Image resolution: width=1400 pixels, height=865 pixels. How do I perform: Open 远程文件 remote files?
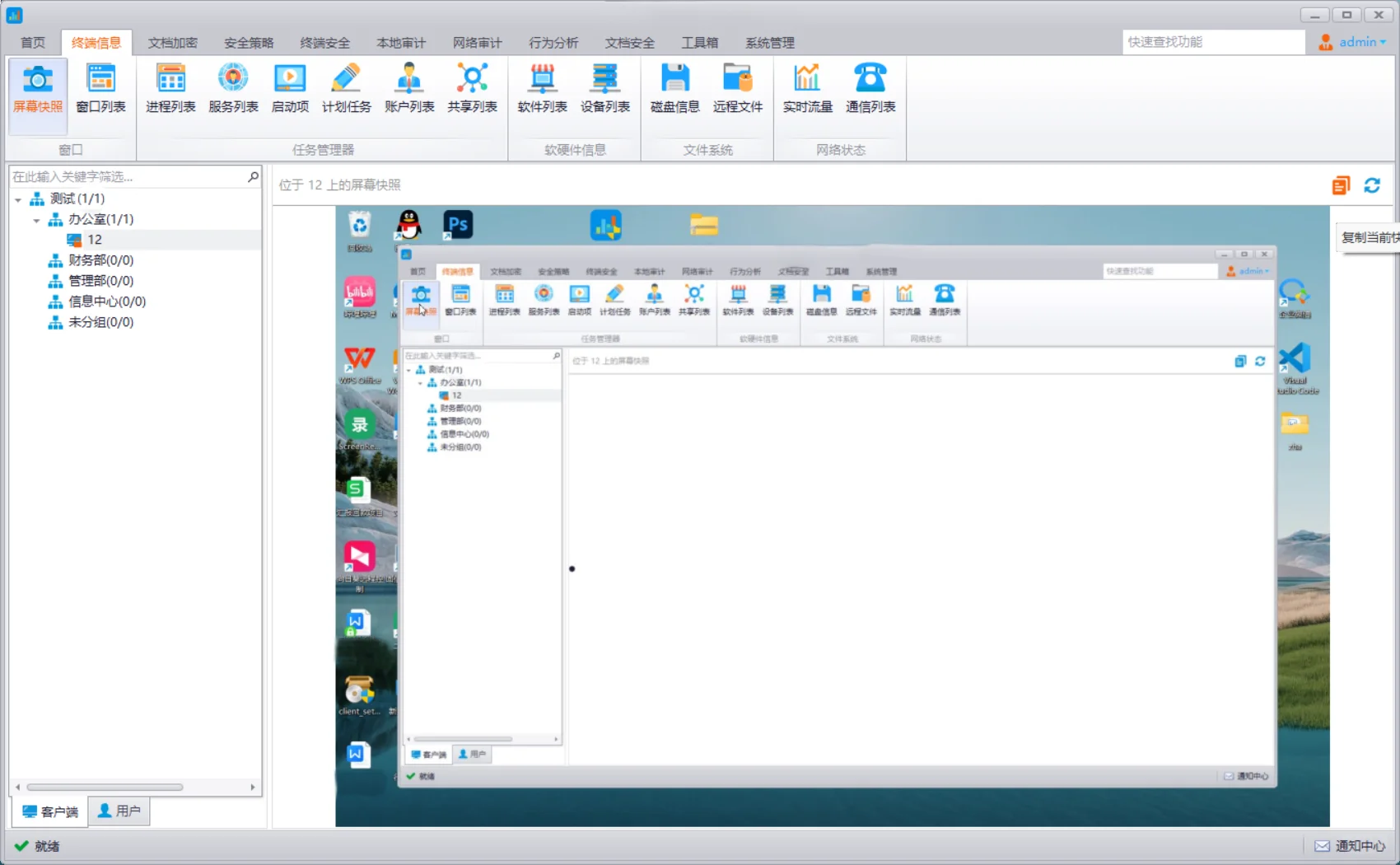point(738,89)
